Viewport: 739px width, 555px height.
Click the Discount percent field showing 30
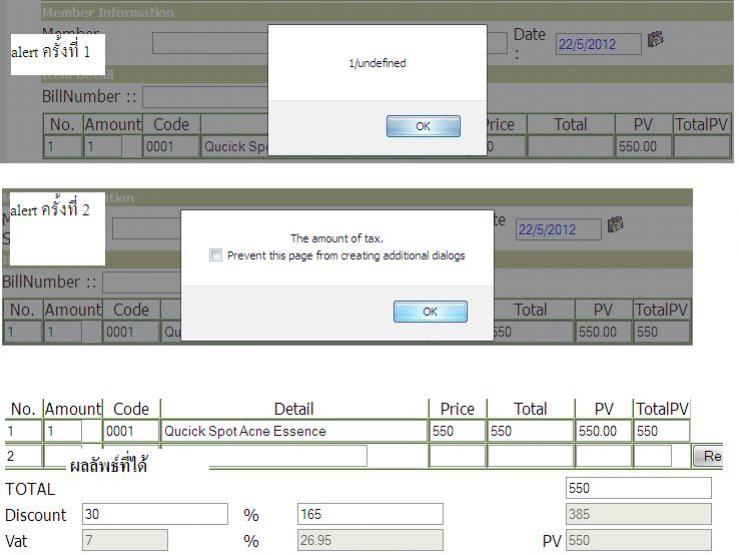(x=155, y=514)
